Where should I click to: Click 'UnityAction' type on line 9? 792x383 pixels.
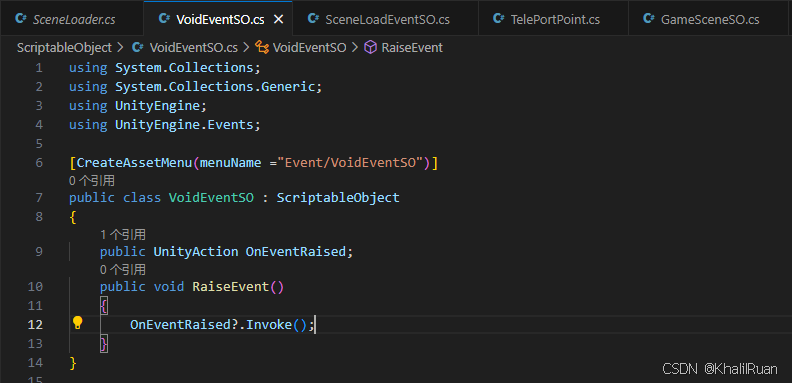coord(196,252)
